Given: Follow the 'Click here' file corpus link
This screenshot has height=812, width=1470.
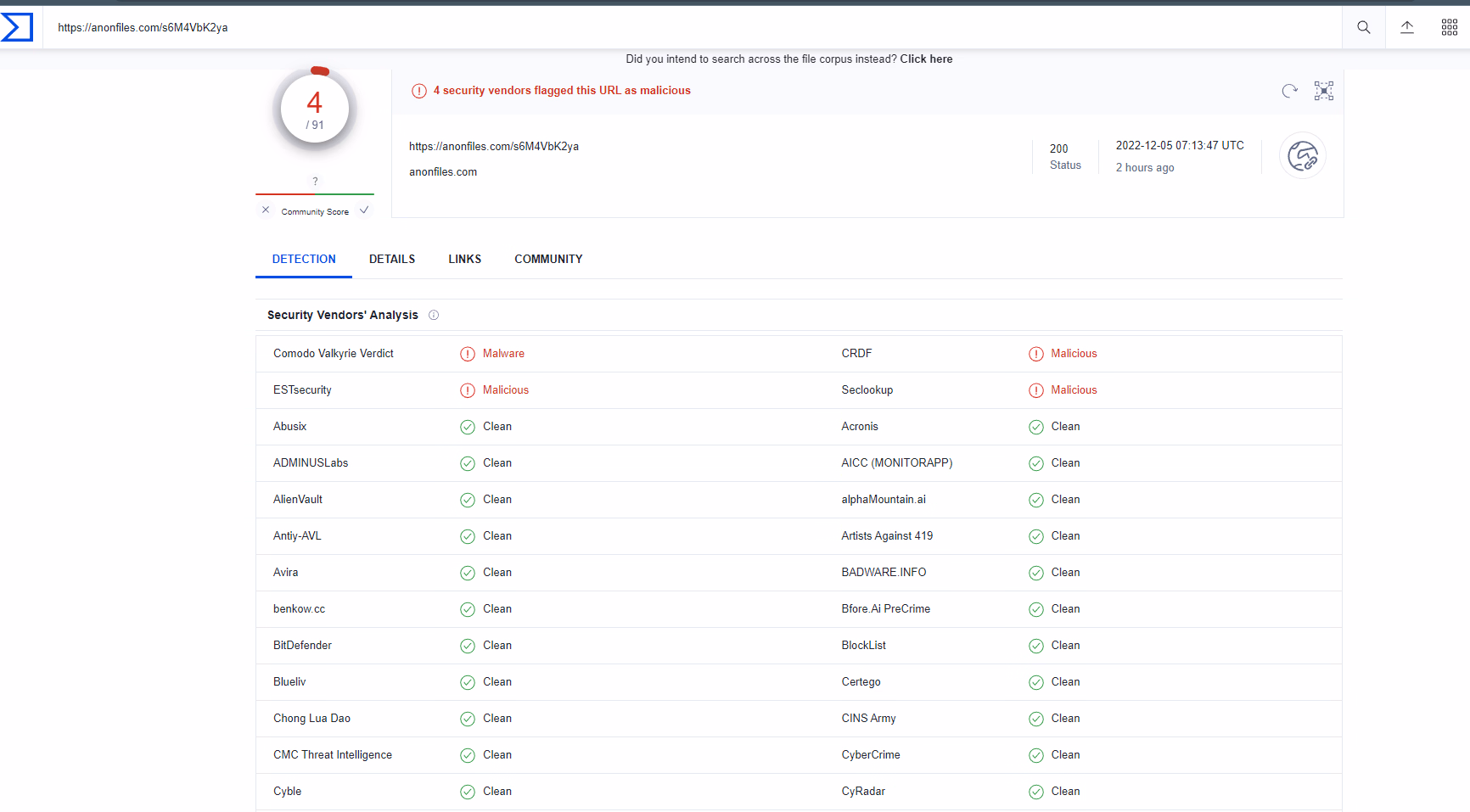Looking at the screenshot, I should [926, 59].
